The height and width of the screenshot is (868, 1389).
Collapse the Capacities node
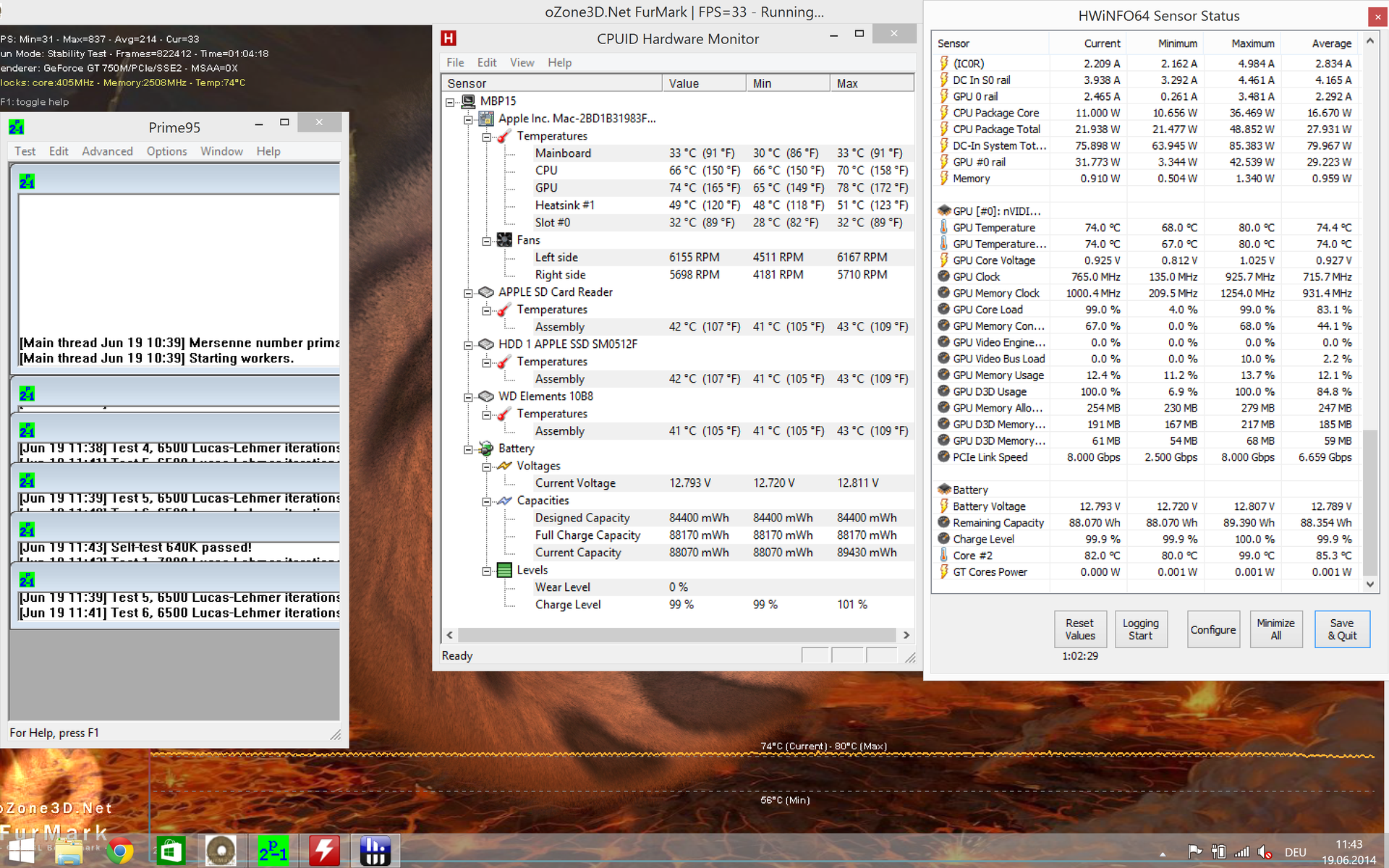[487, 501]
